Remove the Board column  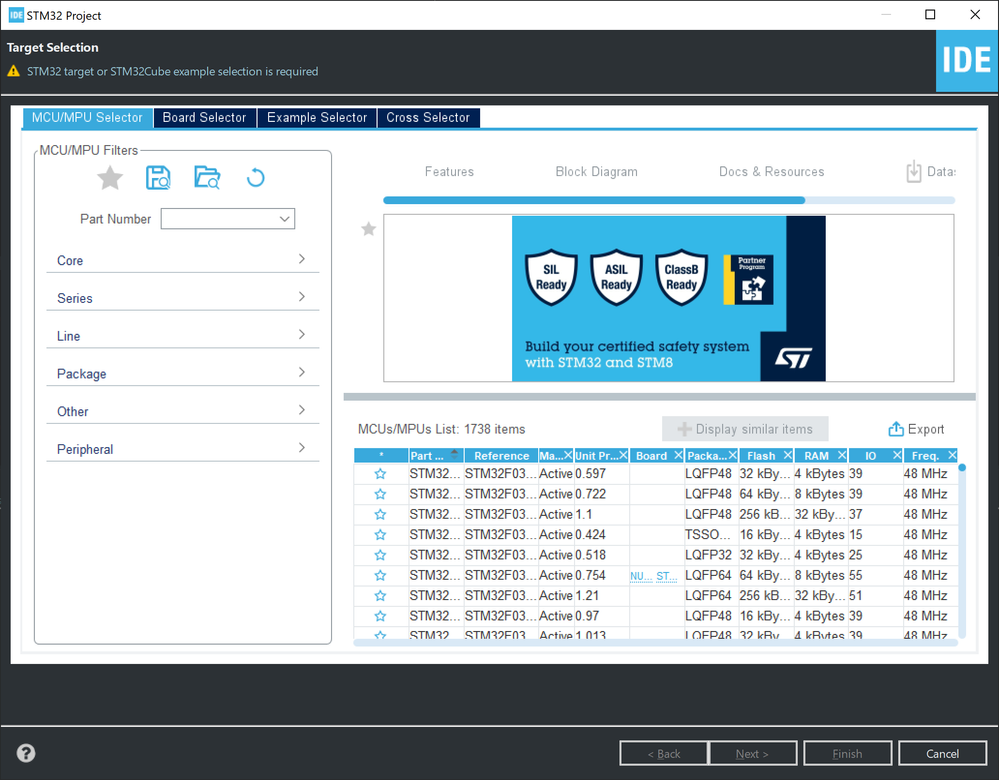click(x=678, y=455)
